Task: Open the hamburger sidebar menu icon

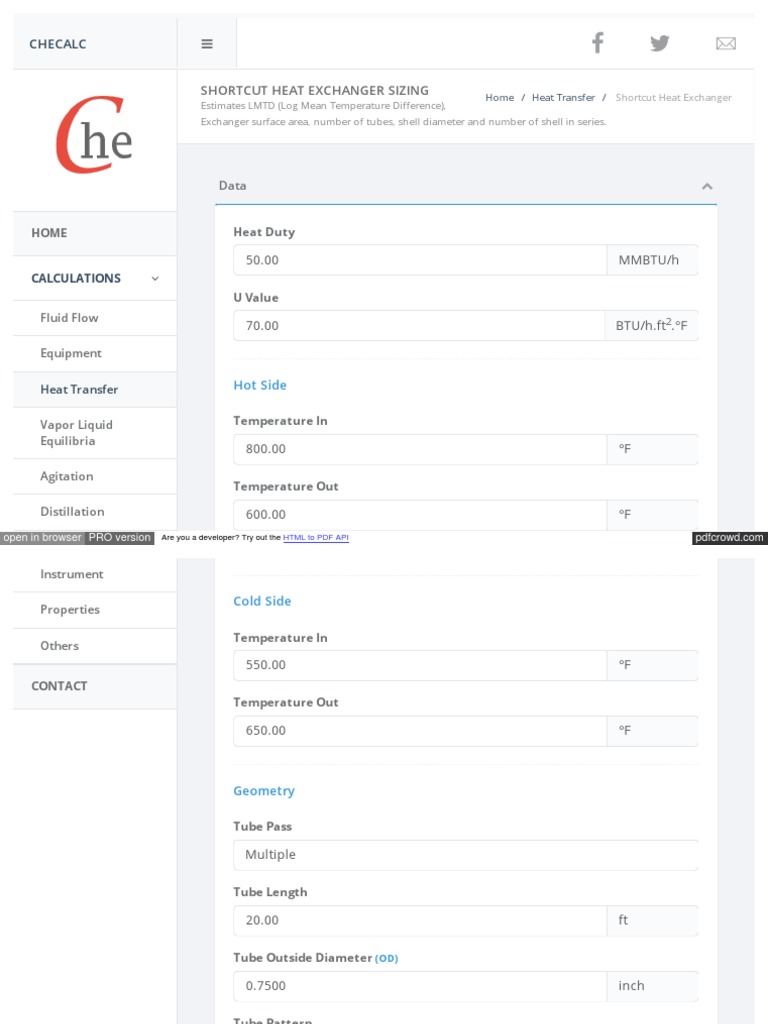Action: coord(206,44)
